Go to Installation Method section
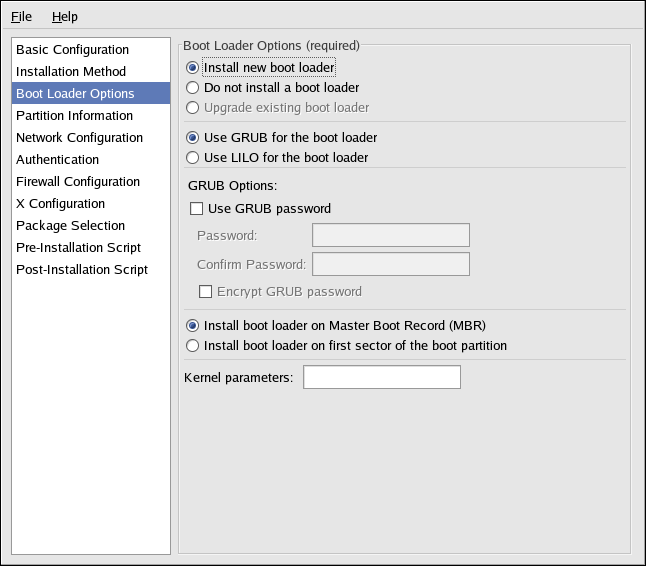 pyautogui.click(x=71, y=72)
